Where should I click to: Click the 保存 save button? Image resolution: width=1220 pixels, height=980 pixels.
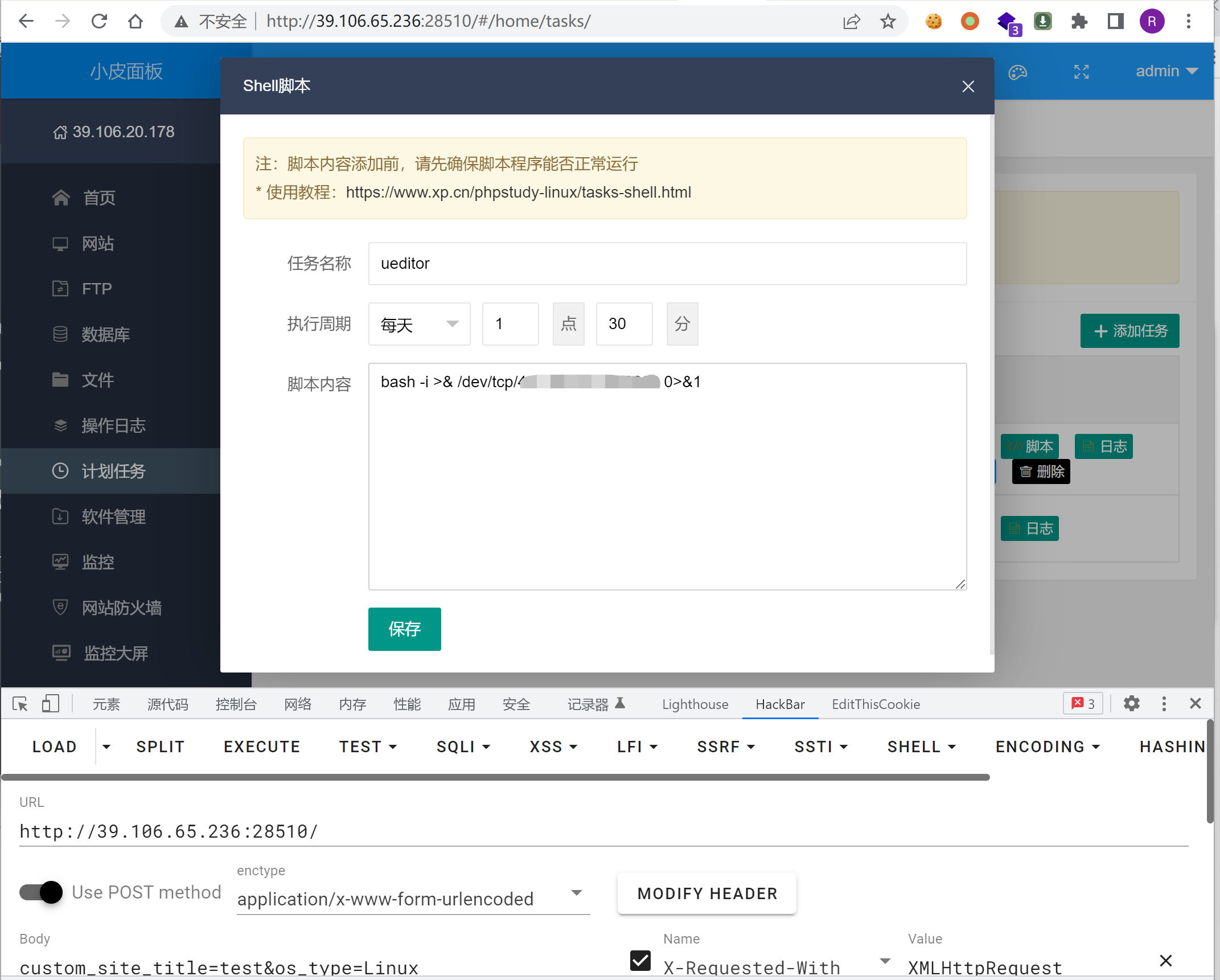click(404, 629)
